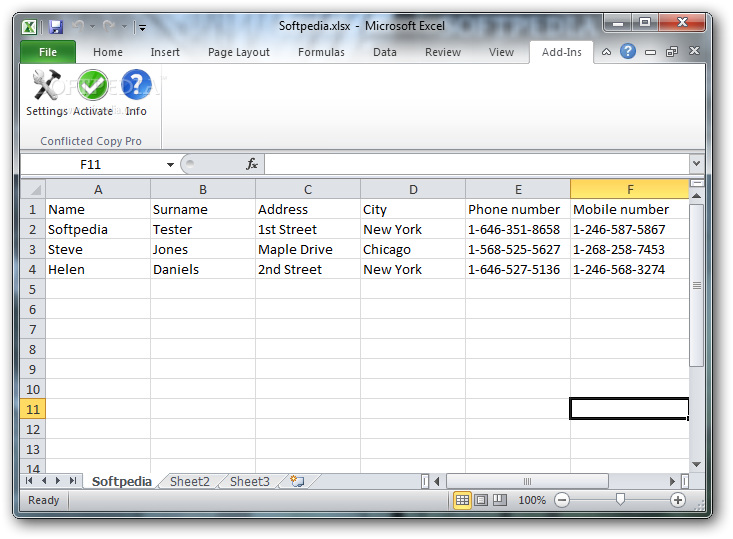
Task: Go to last sheet navigation arrow
Action: tap(72, 481)
